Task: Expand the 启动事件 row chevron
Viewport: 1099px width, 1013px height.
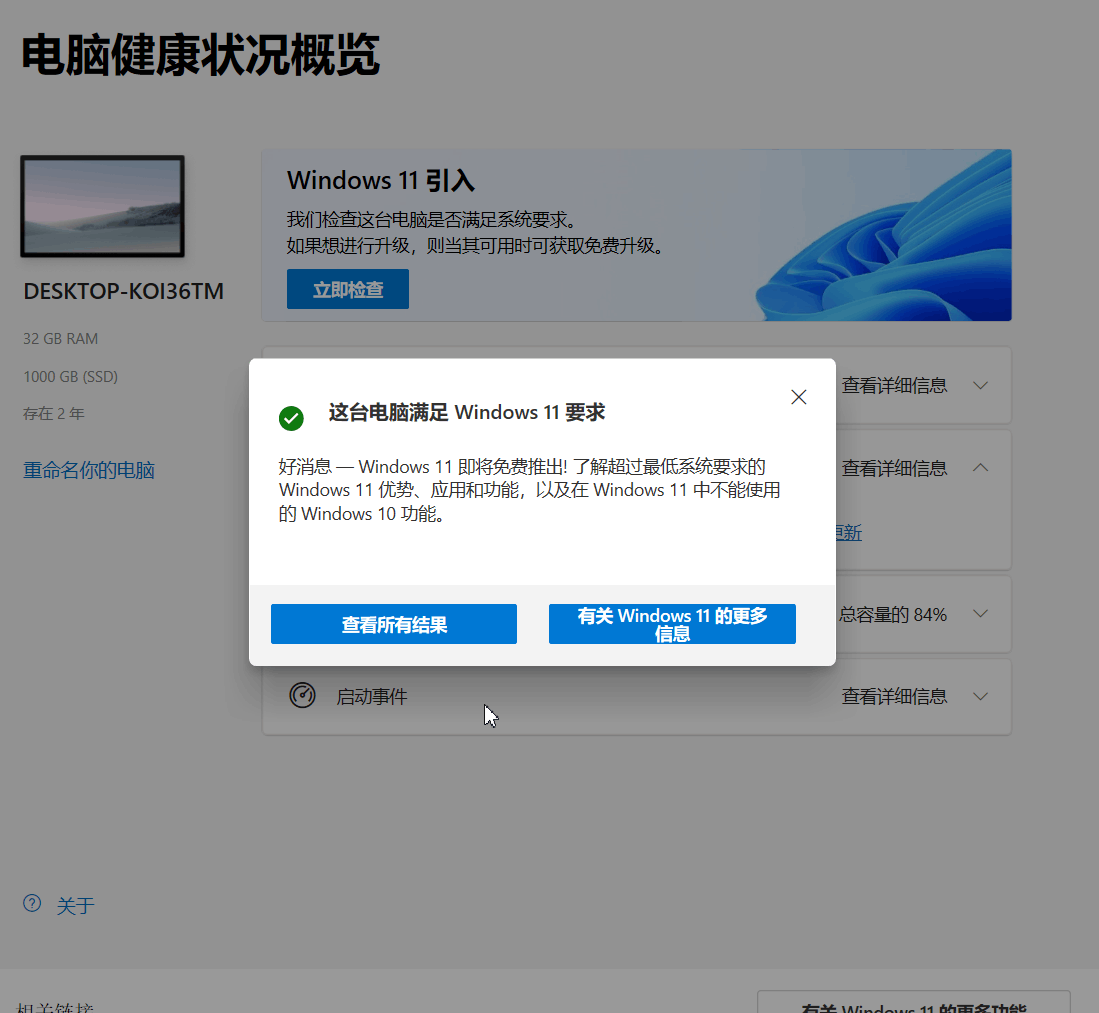Action: 981,696
